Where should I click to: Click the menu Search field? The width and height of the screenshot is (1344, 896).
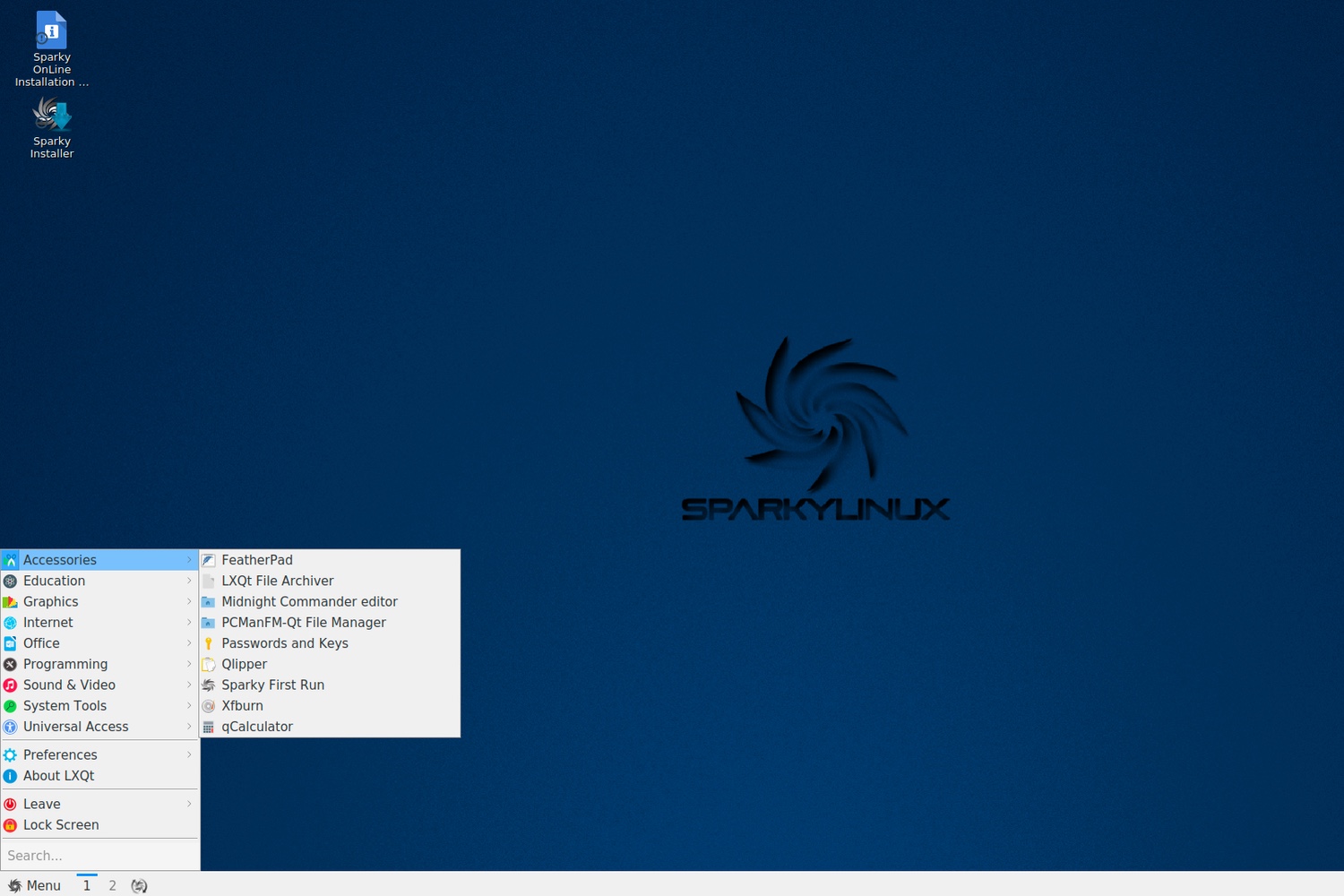click(x=99, y=856)
